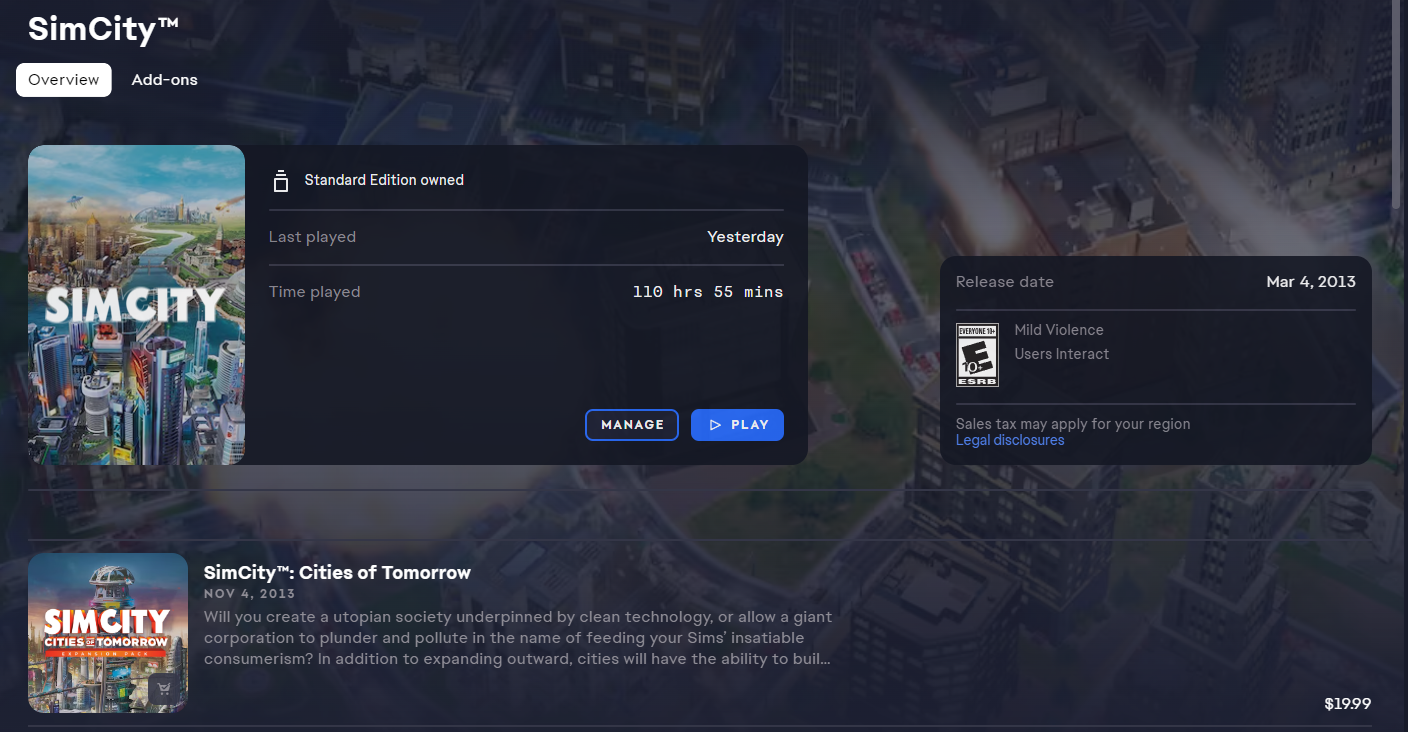
Task: Switch to the Overview tab
Action: click(x=64, y=80)
